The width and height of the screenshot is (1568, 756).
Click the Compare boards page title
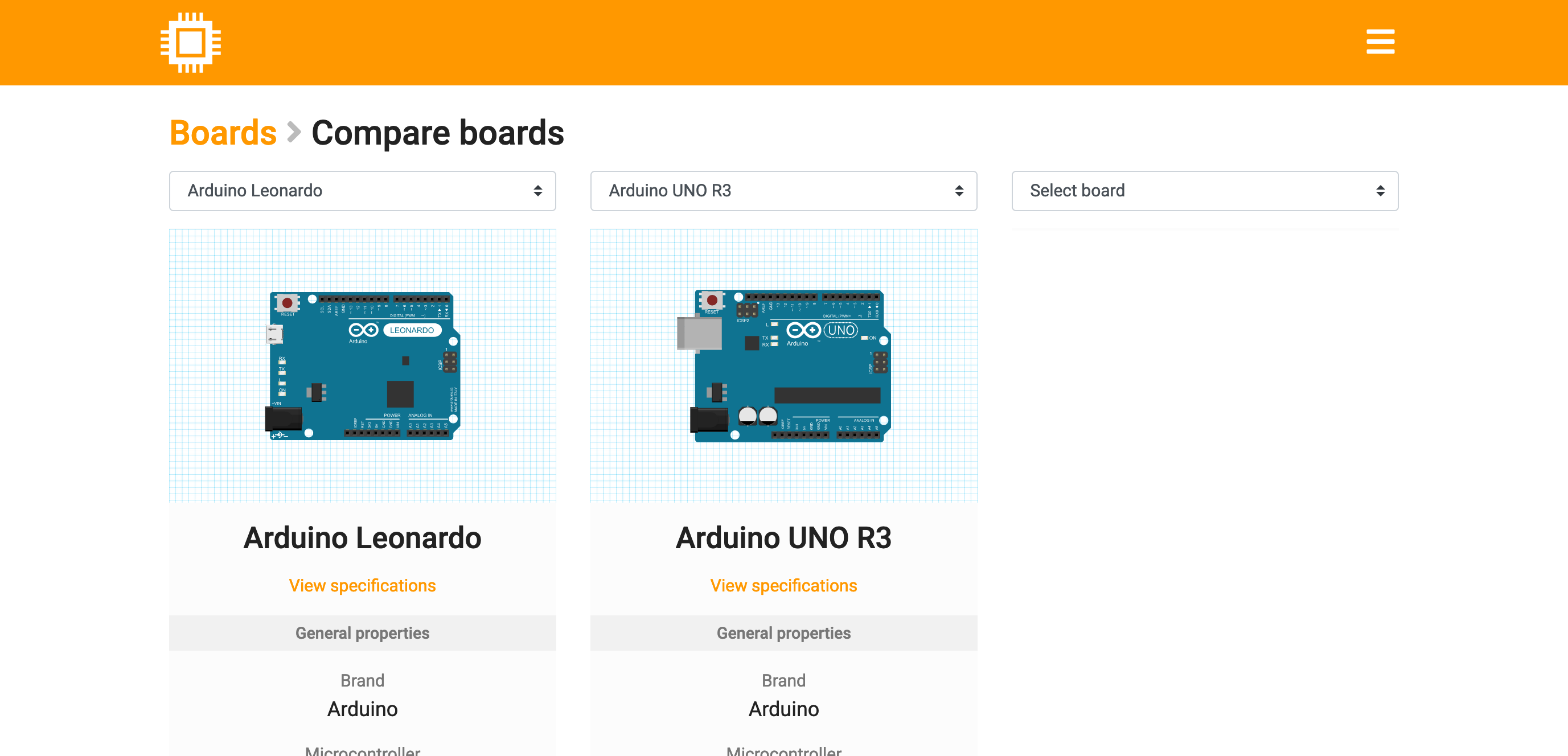437,132
